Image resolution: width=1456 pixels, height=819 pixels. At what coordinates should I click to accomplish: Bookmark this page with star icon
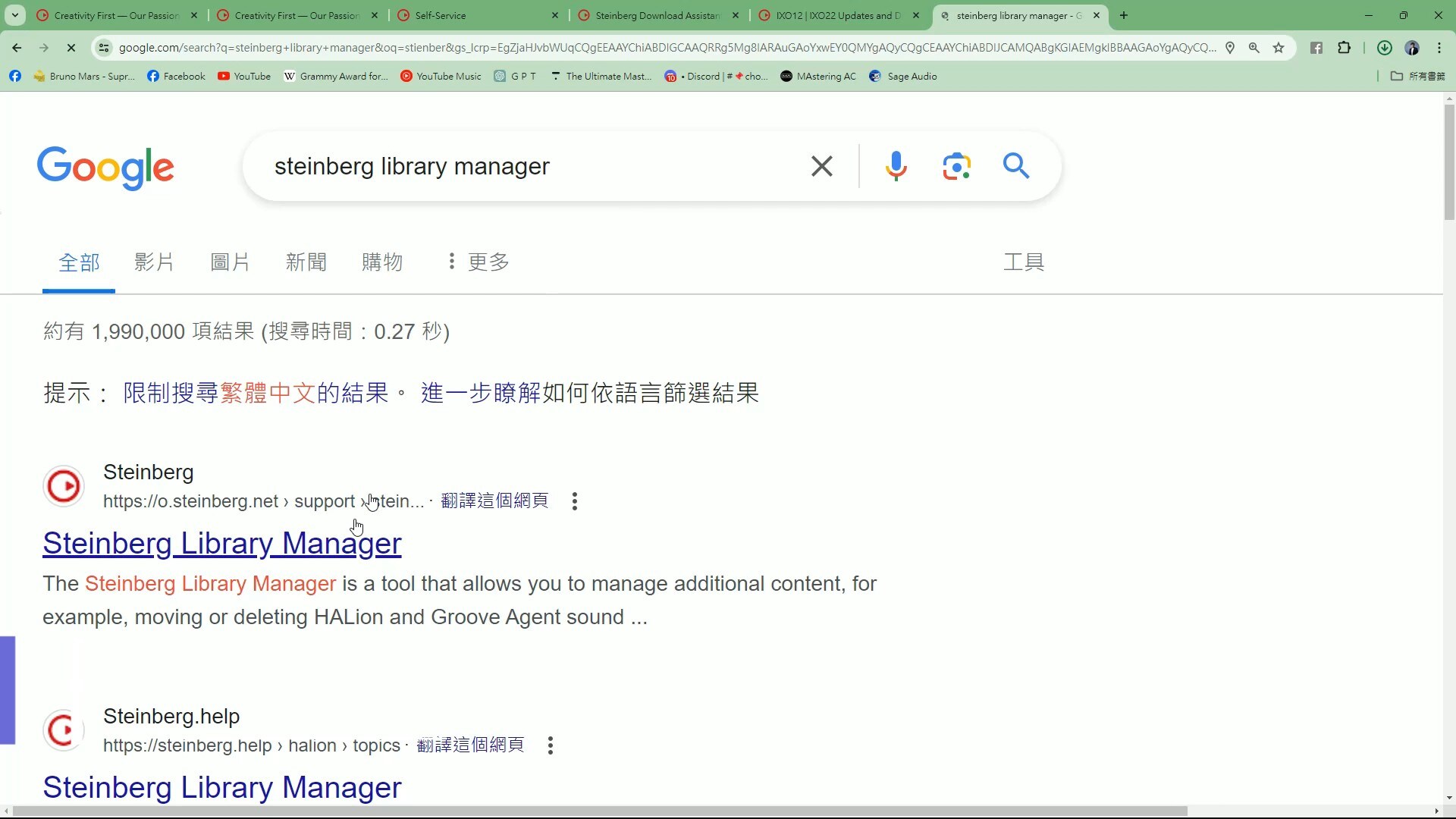[1279, 48]
